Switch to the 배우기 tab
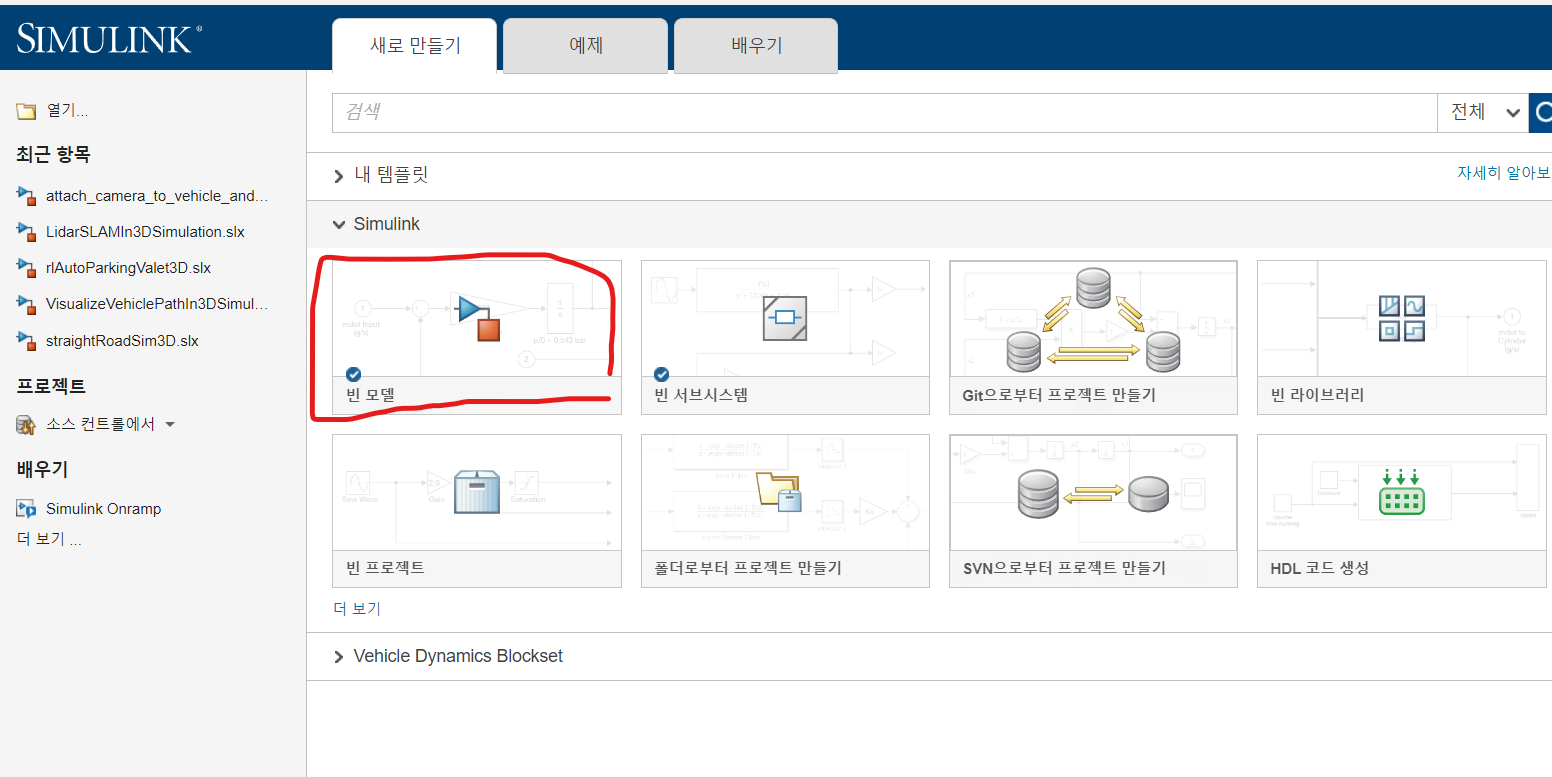 pos(756,46)
